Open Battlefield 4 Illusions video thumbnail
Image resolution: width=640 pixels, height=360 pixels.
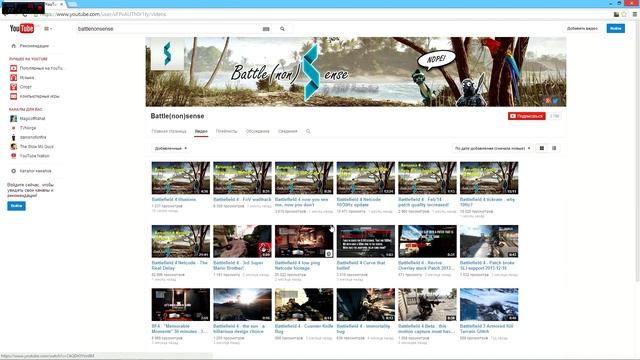180,178
